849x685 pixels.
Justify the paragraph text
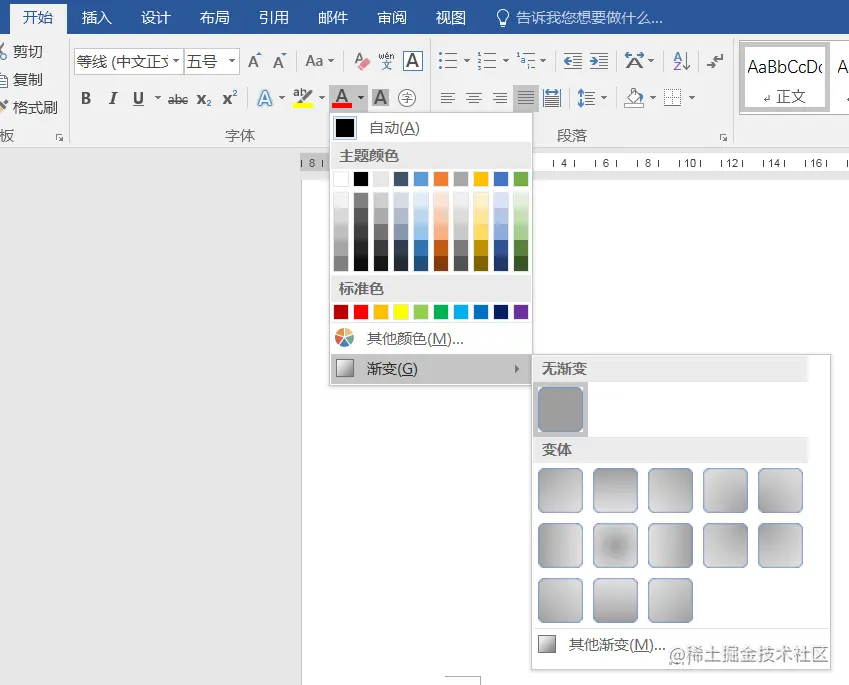pyautogui.click(x=526, y=98)
